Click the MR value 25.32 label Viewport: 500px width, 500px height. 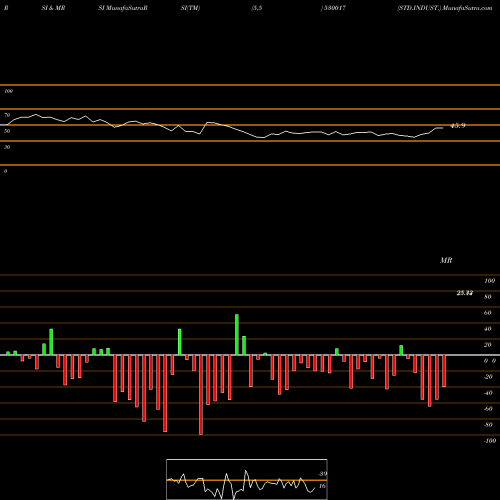point(465,293)
